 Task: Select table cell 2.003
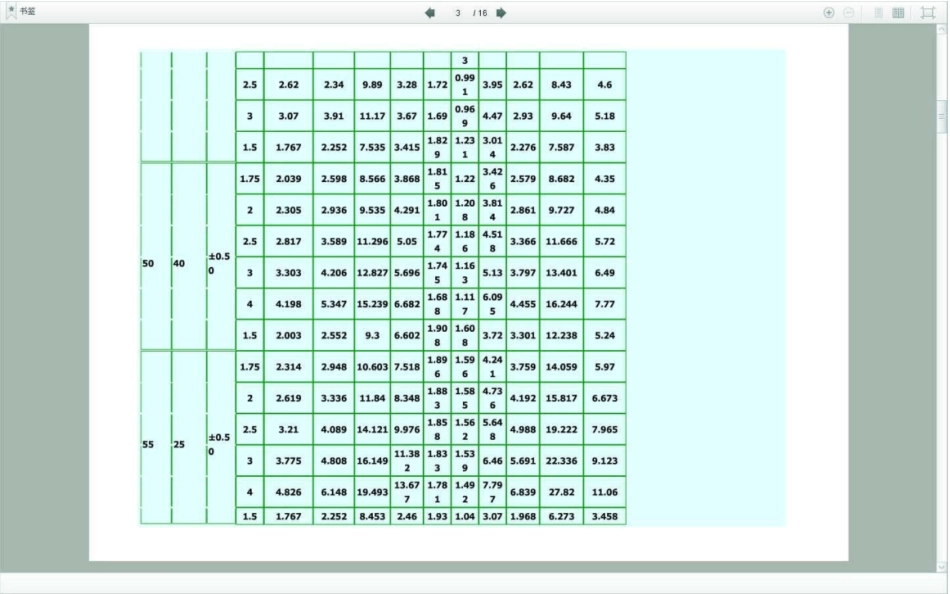coord(288,335)
